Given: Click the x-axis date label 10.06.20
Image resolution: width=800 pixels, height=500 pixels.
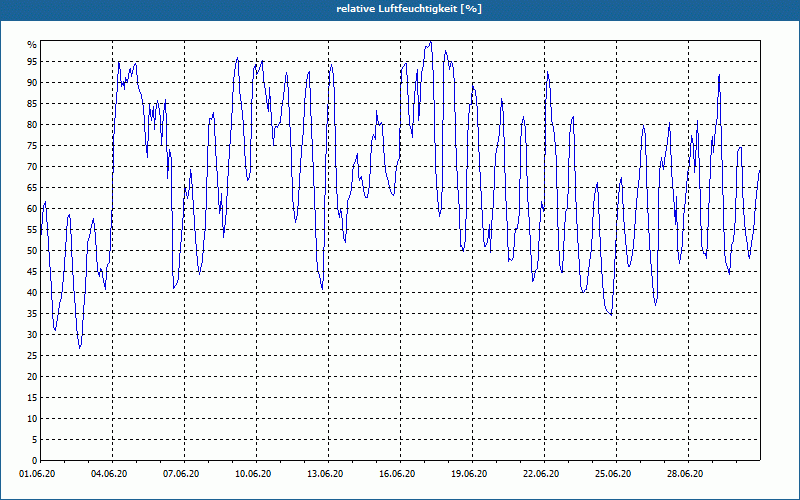Looking at the screenshot, I should click(x=253, y=473).
